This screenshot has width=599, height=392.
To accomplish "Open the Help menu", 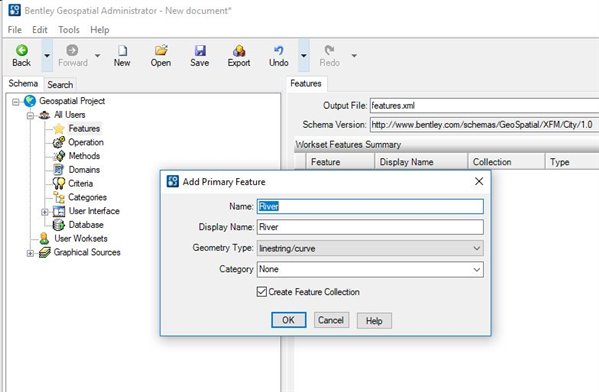I will [x=100, y=30].
